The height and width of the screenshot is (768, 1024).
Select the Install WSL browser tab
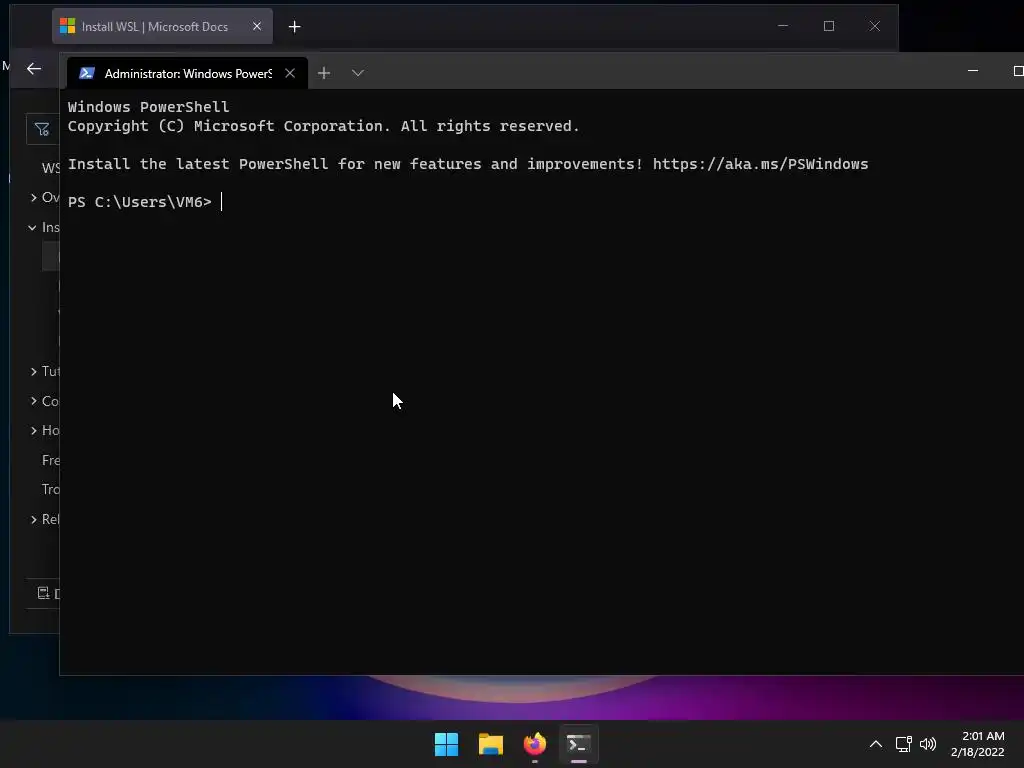click(x=162, y=26)
